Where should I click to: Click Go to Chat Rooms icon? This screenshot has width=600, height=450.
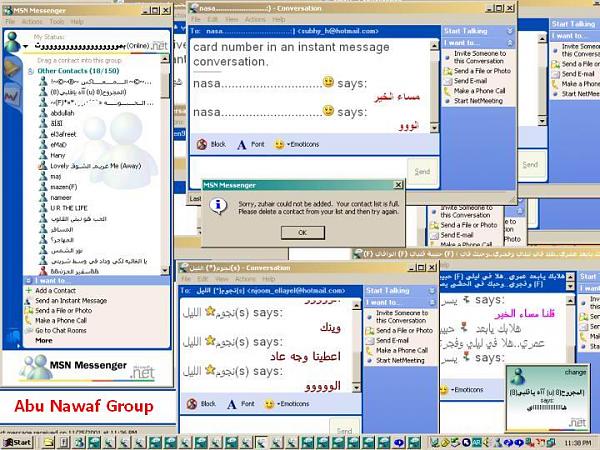[28, 330]
